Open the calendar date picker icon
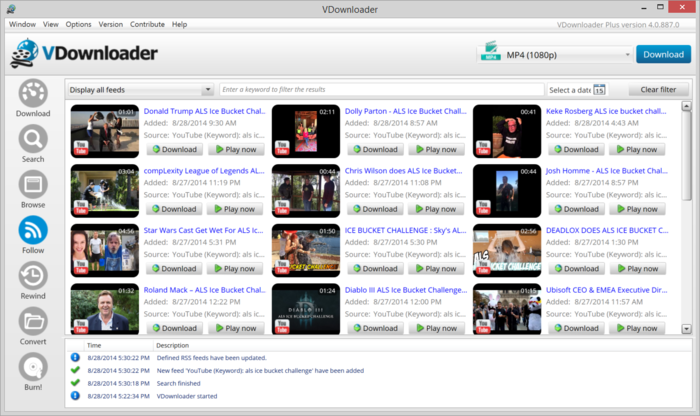 point(599,90)
